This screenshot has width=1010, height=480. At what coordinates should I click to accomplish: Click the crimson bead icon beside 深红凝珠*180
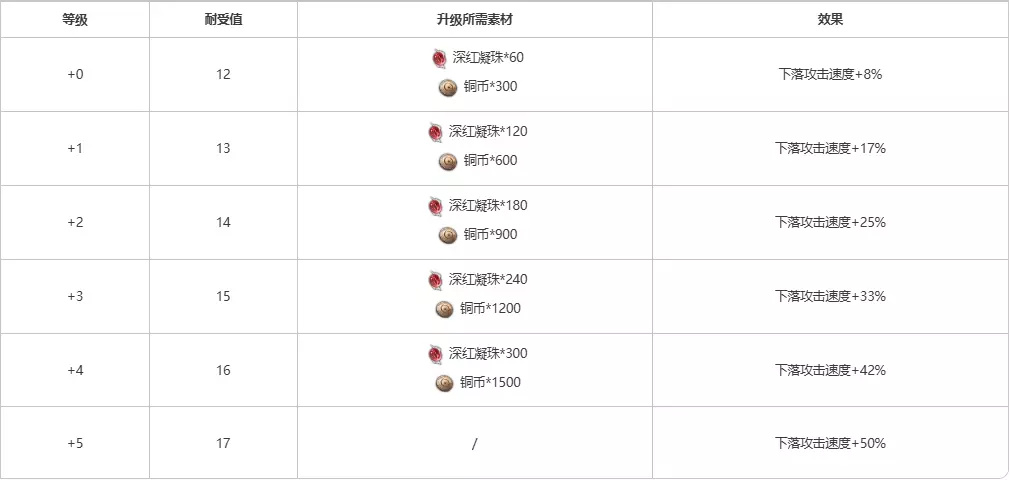435,206
